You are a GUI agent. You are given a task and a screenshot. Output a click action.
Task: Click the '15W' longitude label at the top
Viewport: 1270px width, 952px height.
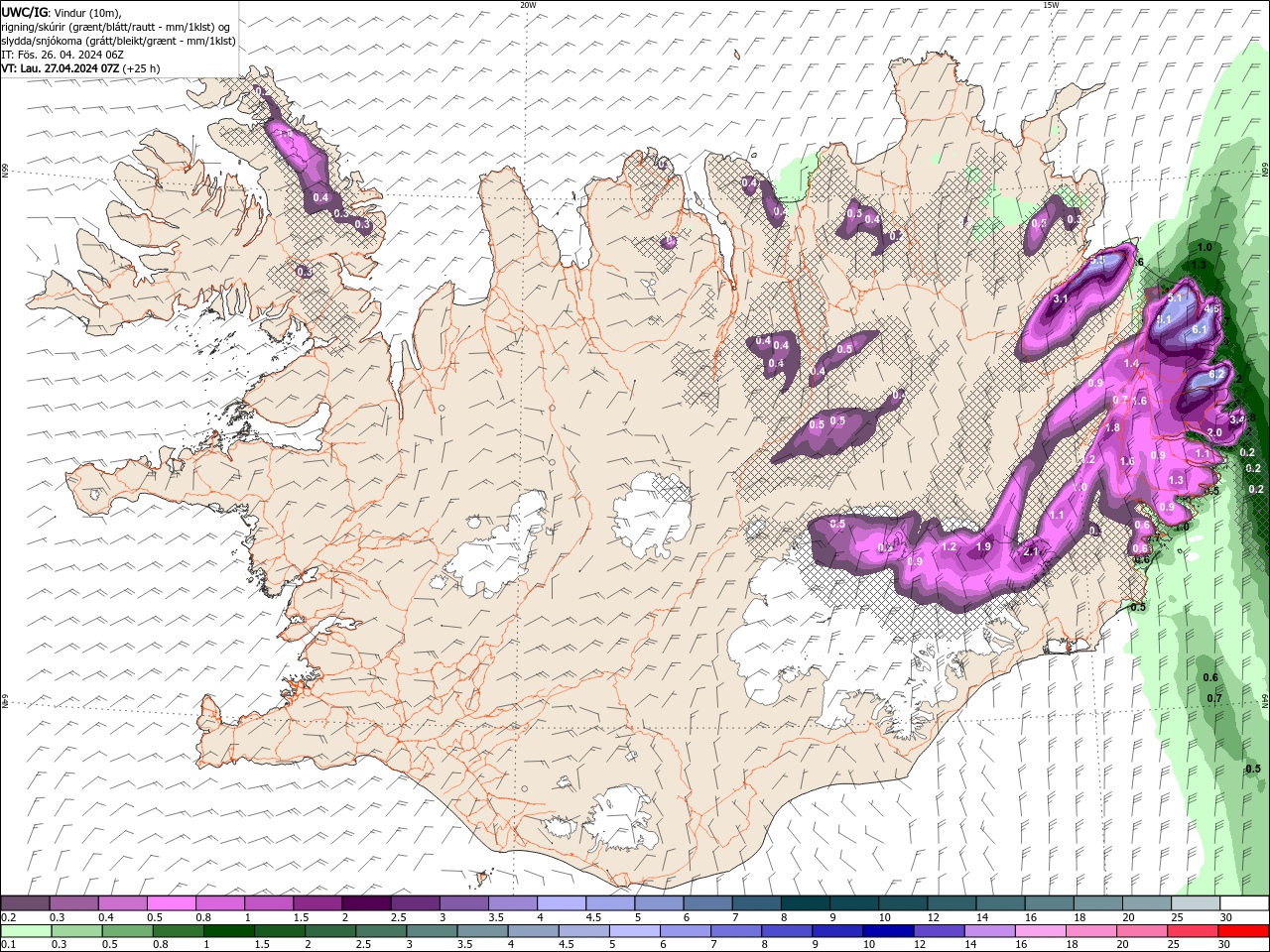tap(1052, 5)
